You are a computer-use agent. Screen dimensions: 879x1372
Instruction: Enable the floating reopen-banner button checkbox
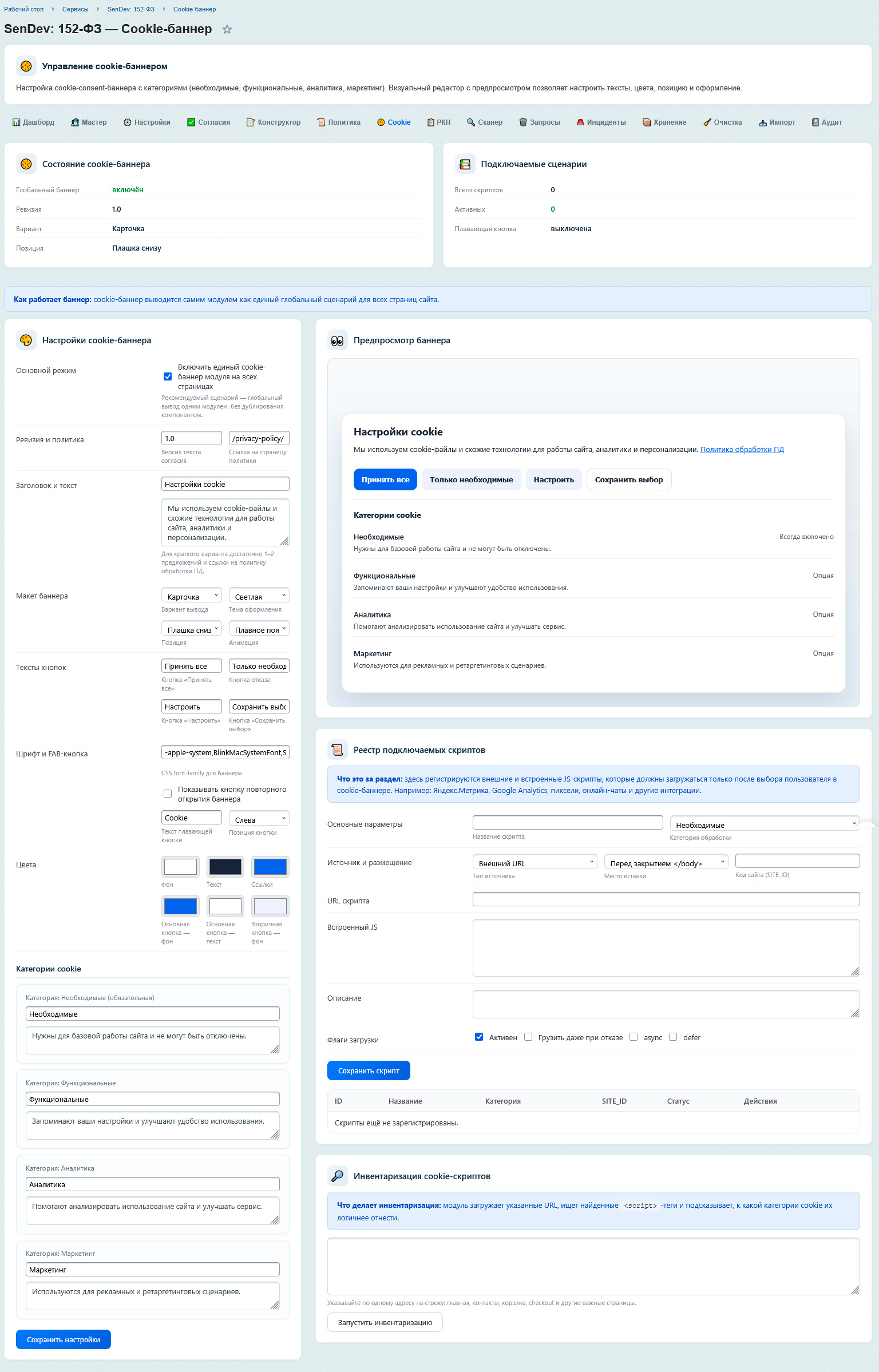[x=168, y=794]
